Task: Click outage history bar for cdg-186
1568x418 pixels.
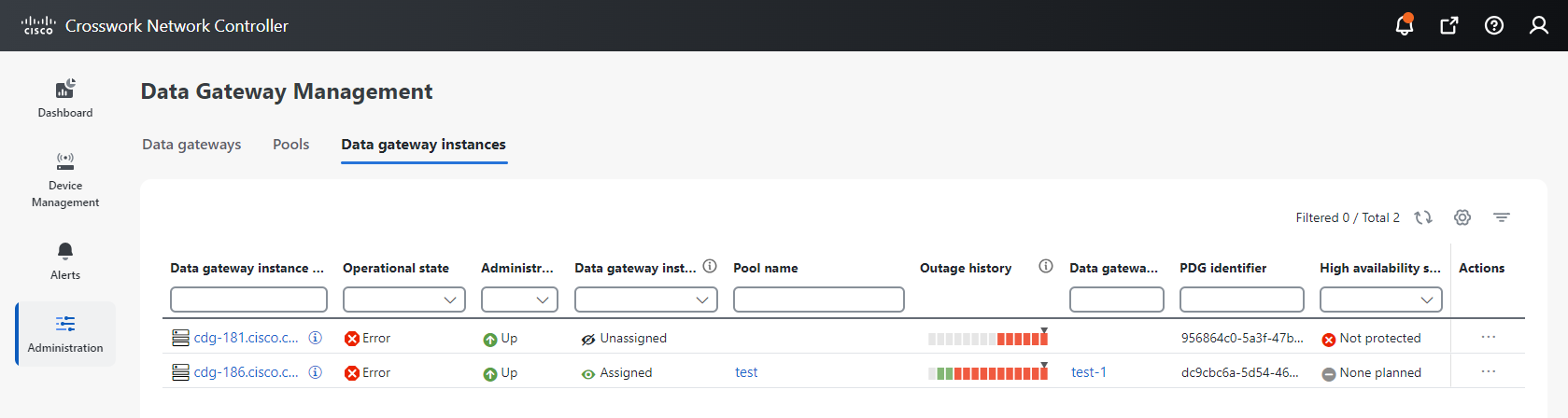Action: 988,373
